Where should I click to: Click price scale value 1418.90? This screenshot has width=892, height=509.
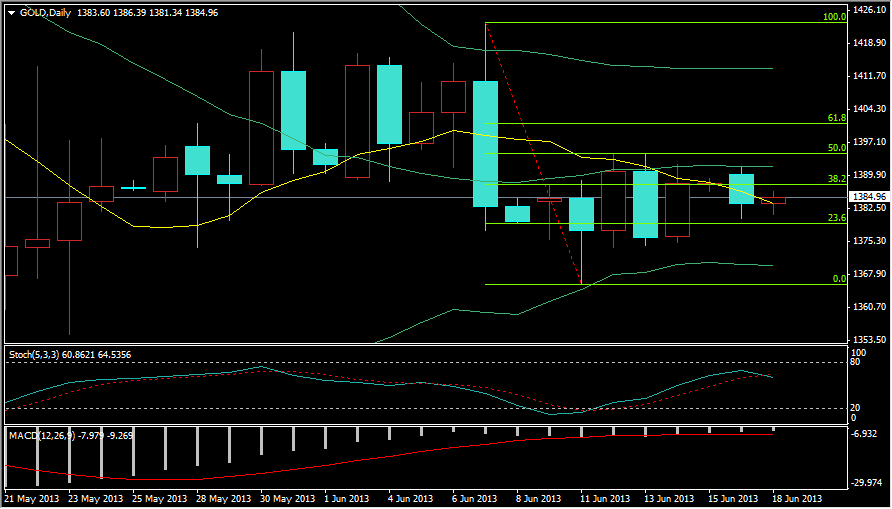coord(868,43)
